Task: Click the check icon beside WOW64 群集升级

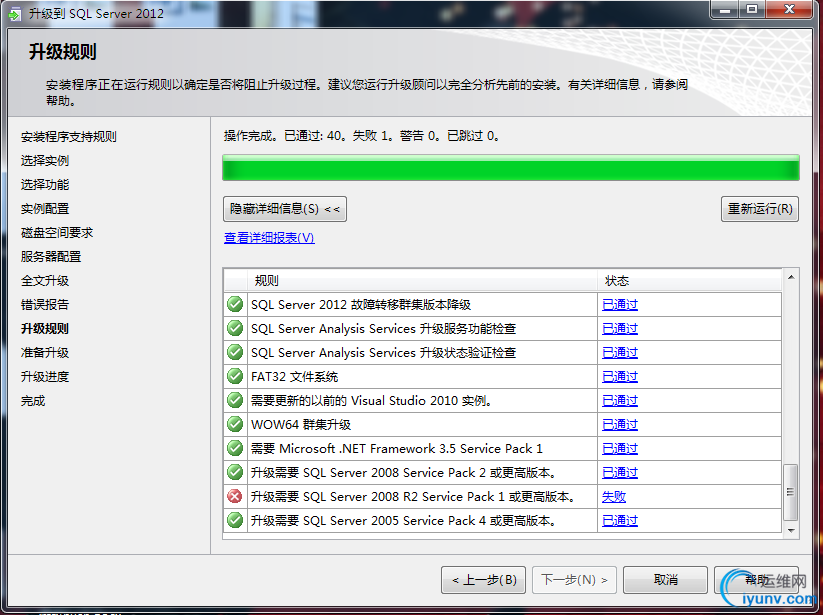Action: pyautogui.click(x=235, y=424)
